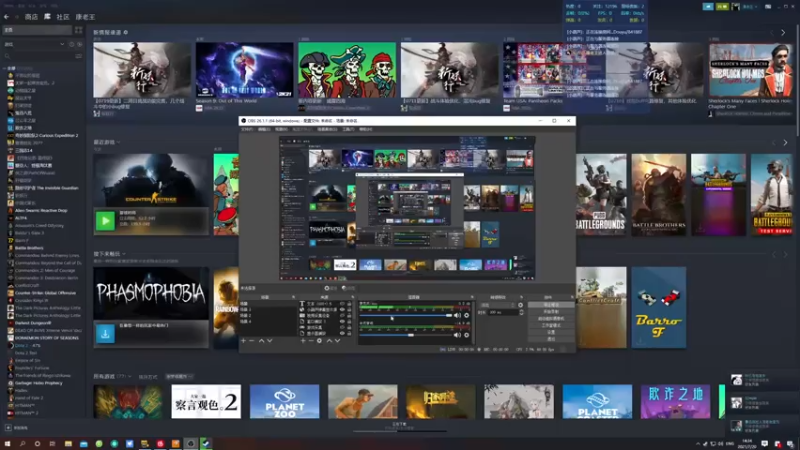Click the add-game plus icon at bottom left
Image resolution: width=800 pixels, height=450 pixels.
coord(8,428)
